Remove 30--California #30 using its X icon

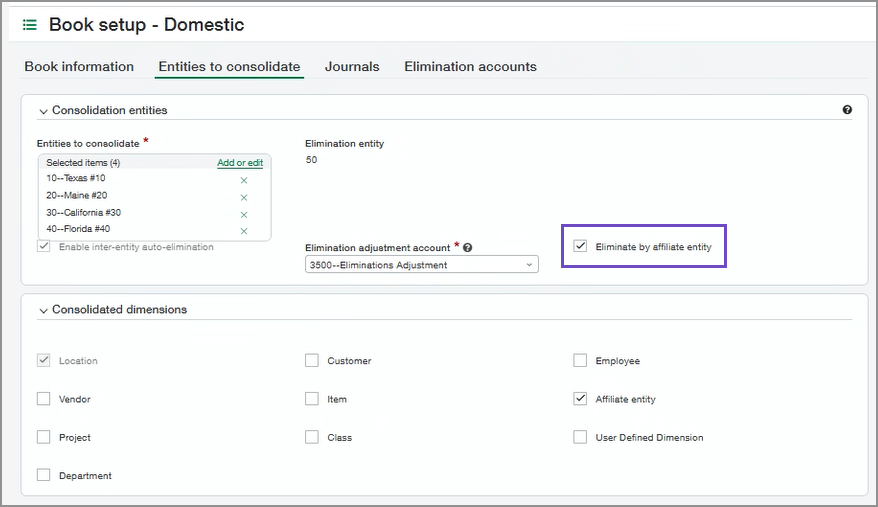(244, 215)
